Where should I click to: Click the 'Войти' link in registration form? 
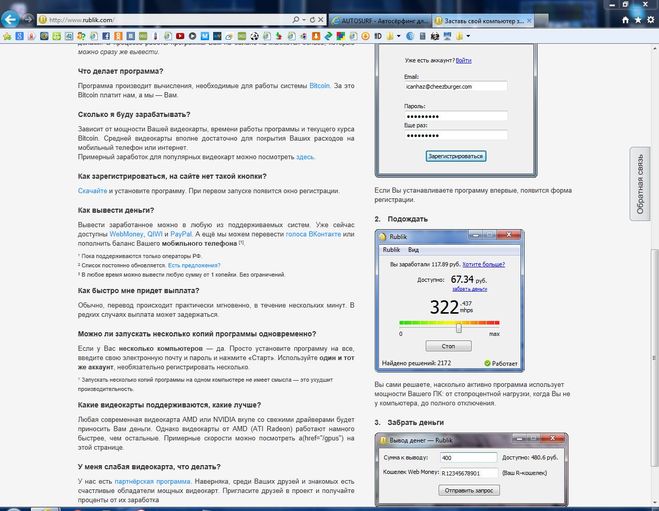pyautogui.click(x=464, y=61)
